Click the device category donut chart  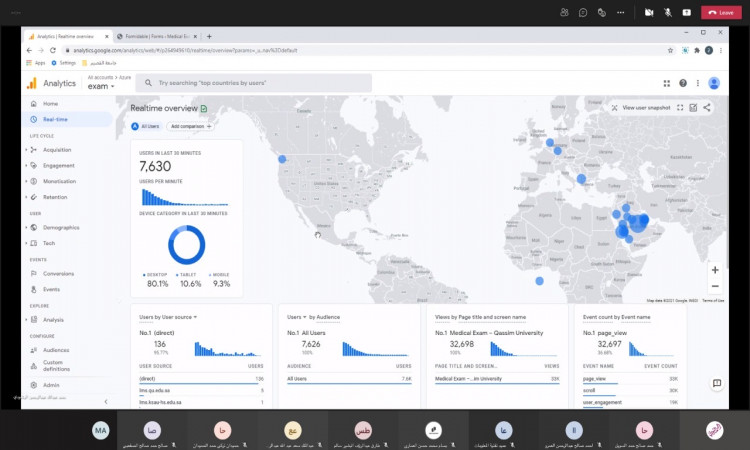187,245
